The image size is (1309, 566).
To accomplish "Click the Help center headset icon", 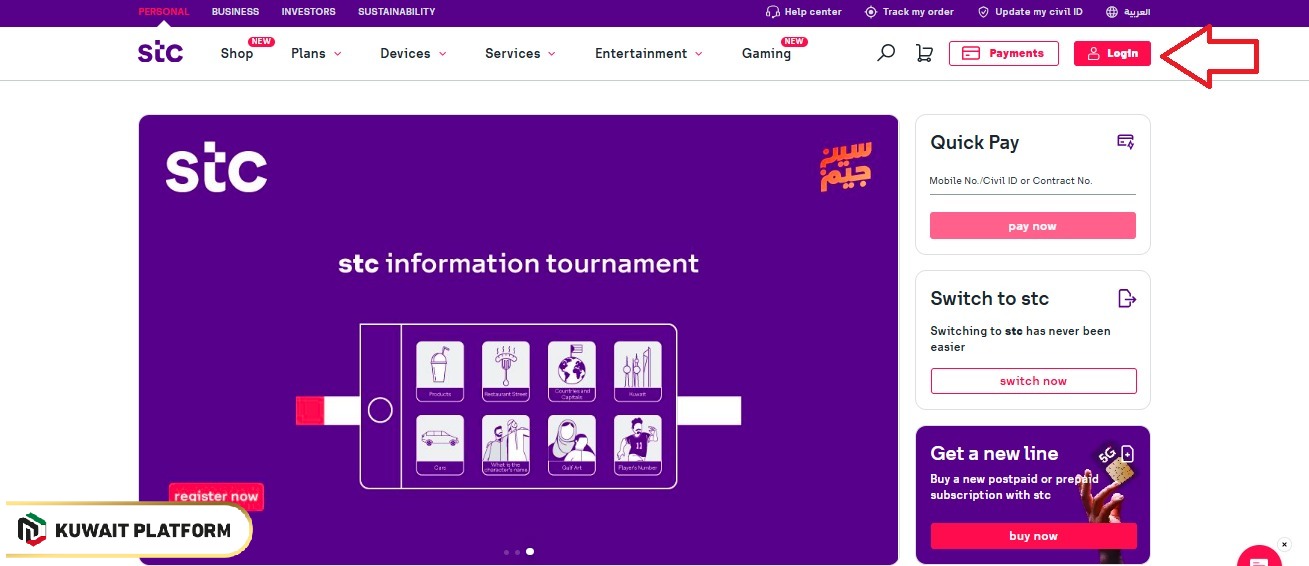I will (x=772, y=12).
